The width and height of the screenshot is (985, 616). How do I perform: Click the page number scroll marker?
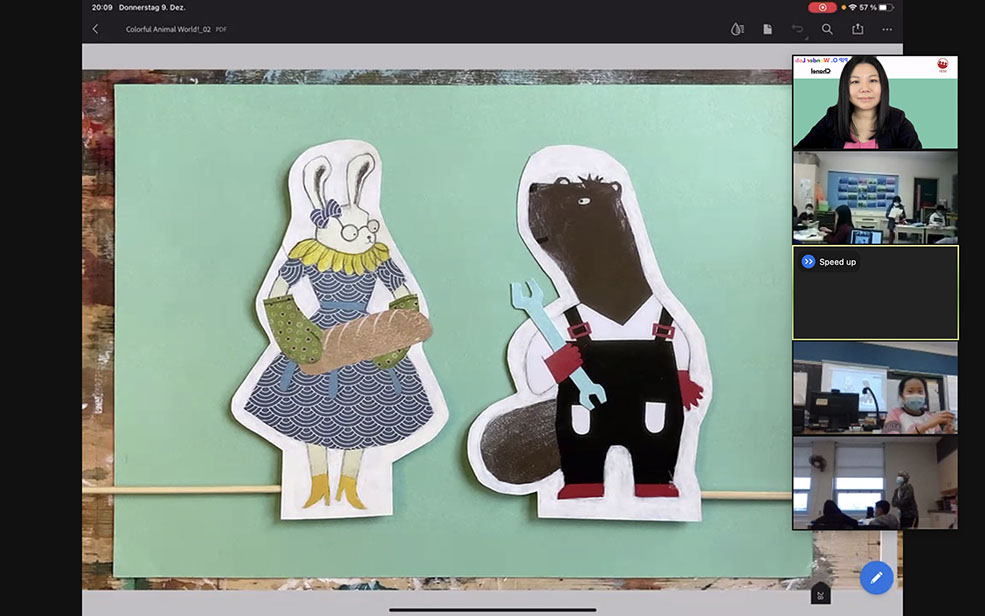pos(820,595)
